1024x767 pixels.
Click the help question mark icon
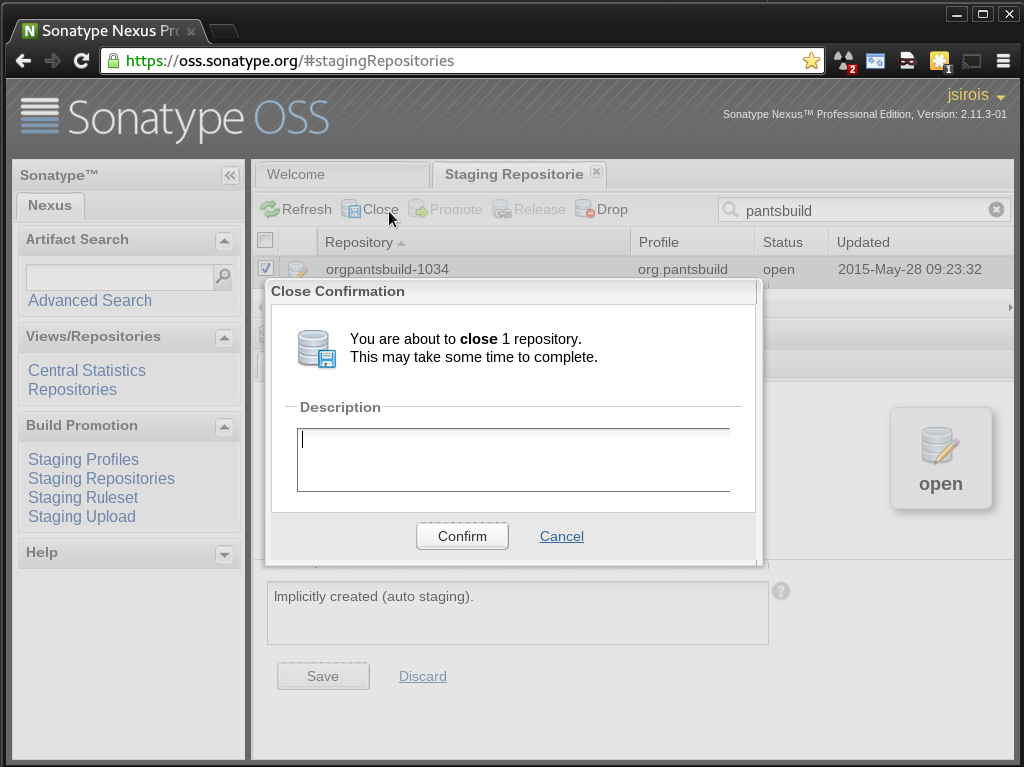[x=781, y=591]
